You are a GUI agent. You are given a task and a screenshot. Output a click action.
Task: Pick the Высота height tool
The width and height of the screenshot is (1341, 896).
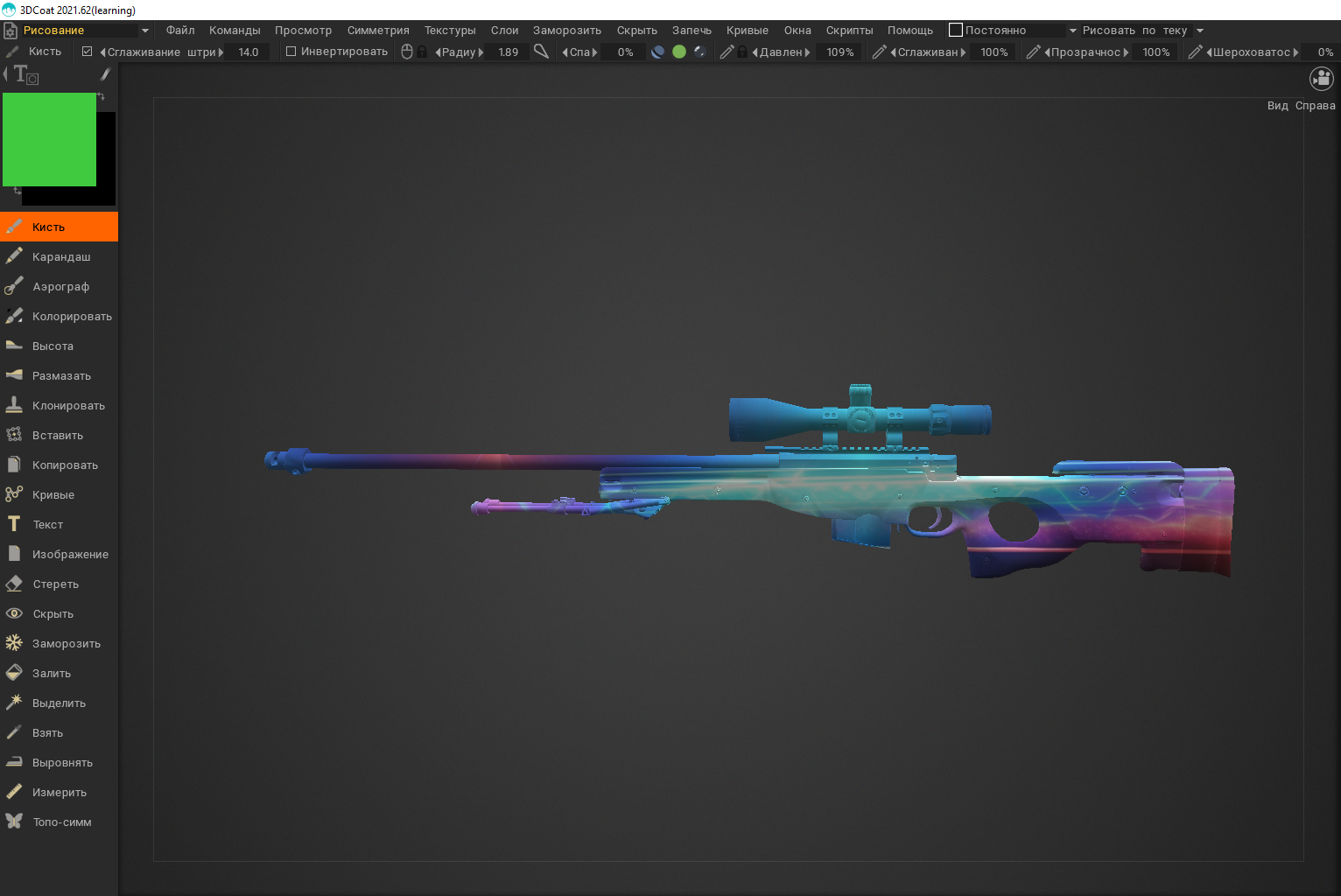click(59, 346)
